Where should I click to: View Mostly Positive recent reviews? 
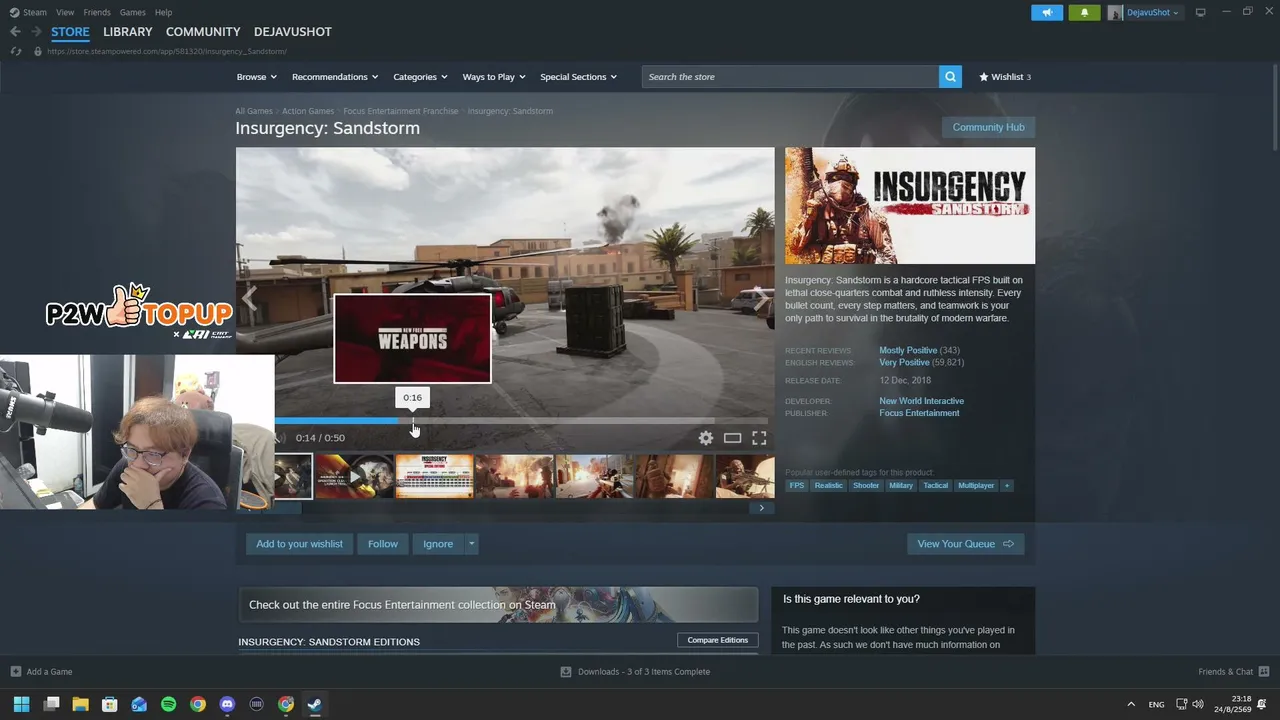tap(908, 351)
